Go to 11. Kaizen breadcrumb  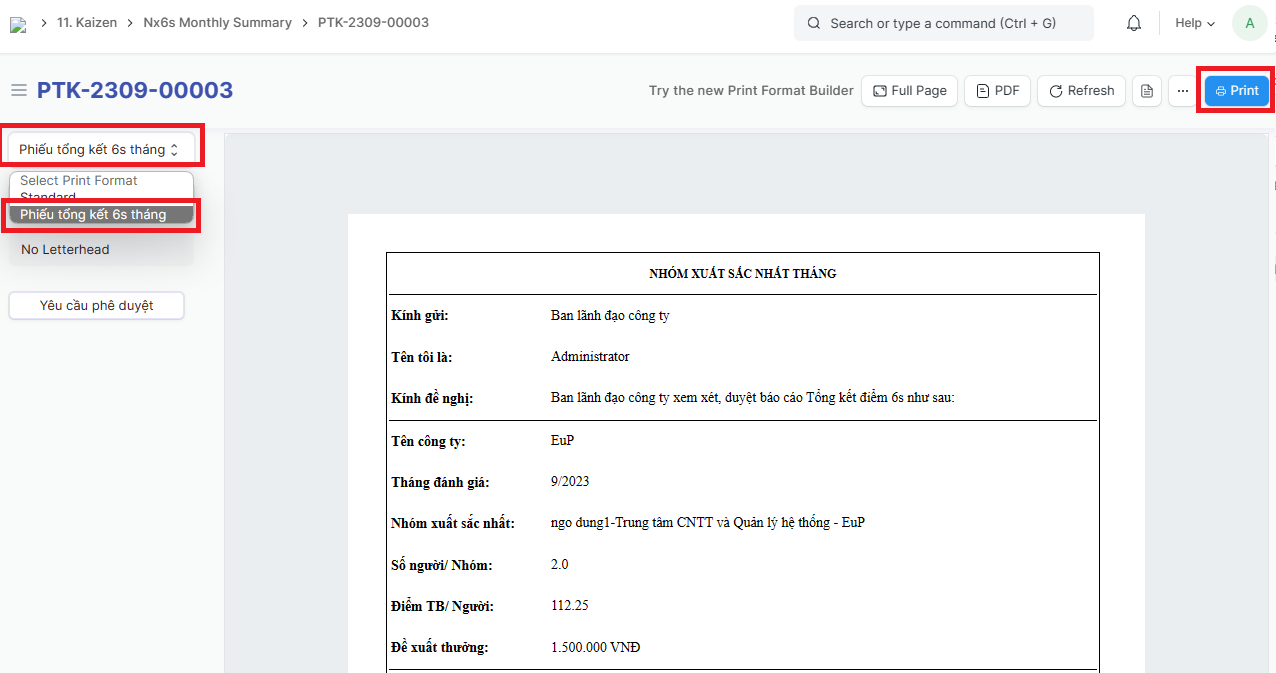pyautogui.click(x=86, y=22)
